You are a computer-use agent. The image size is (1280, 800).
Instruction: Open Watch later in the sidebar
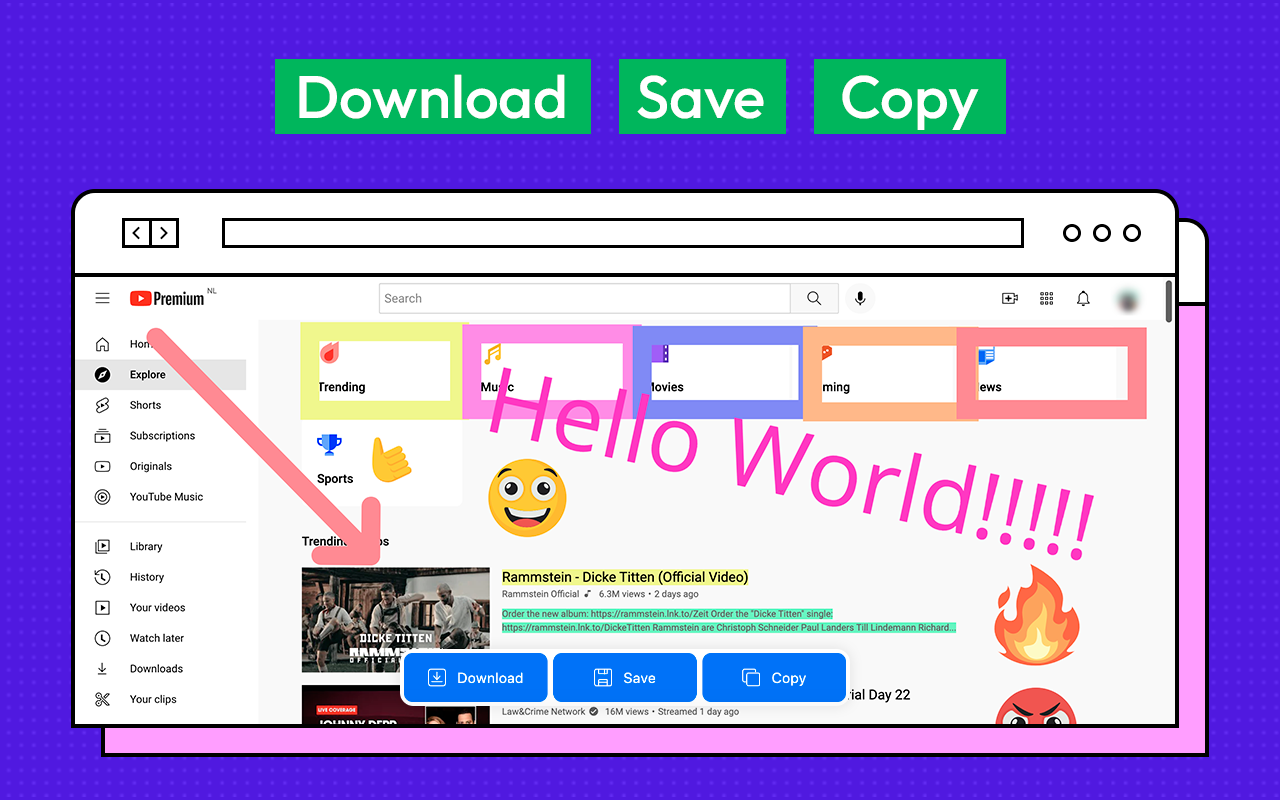[160, 638]
